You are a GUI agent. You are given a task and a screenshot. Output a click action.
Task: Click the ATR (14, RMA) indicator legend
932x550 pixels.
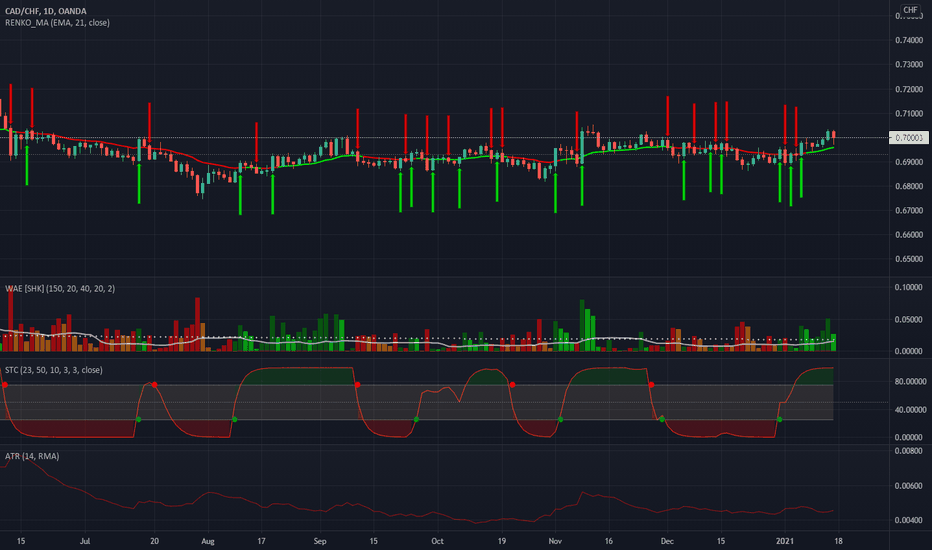[32, 456]
